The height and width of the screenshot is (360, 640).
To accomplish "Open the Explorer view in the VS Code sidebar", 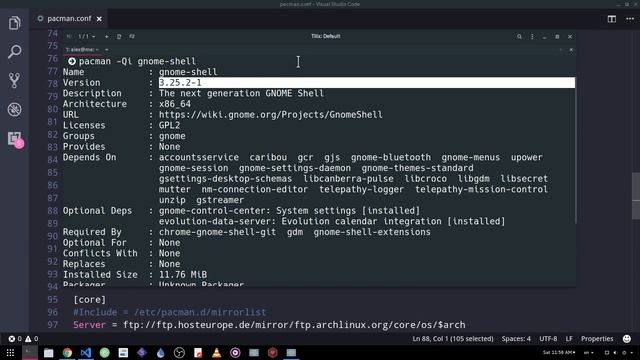I will 14,23.
